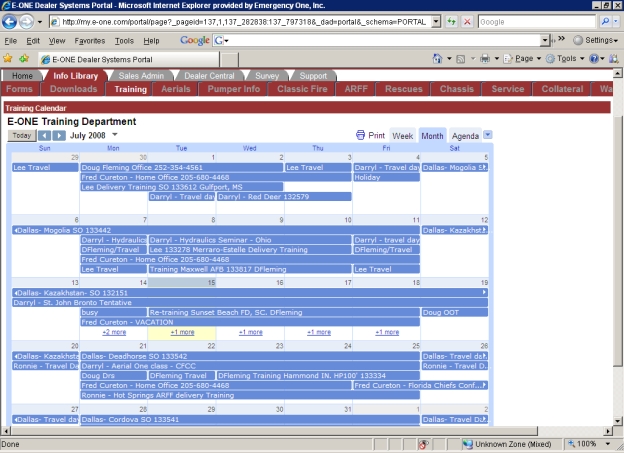Click the Unknown Zone security icon

(x=467, y=444)
